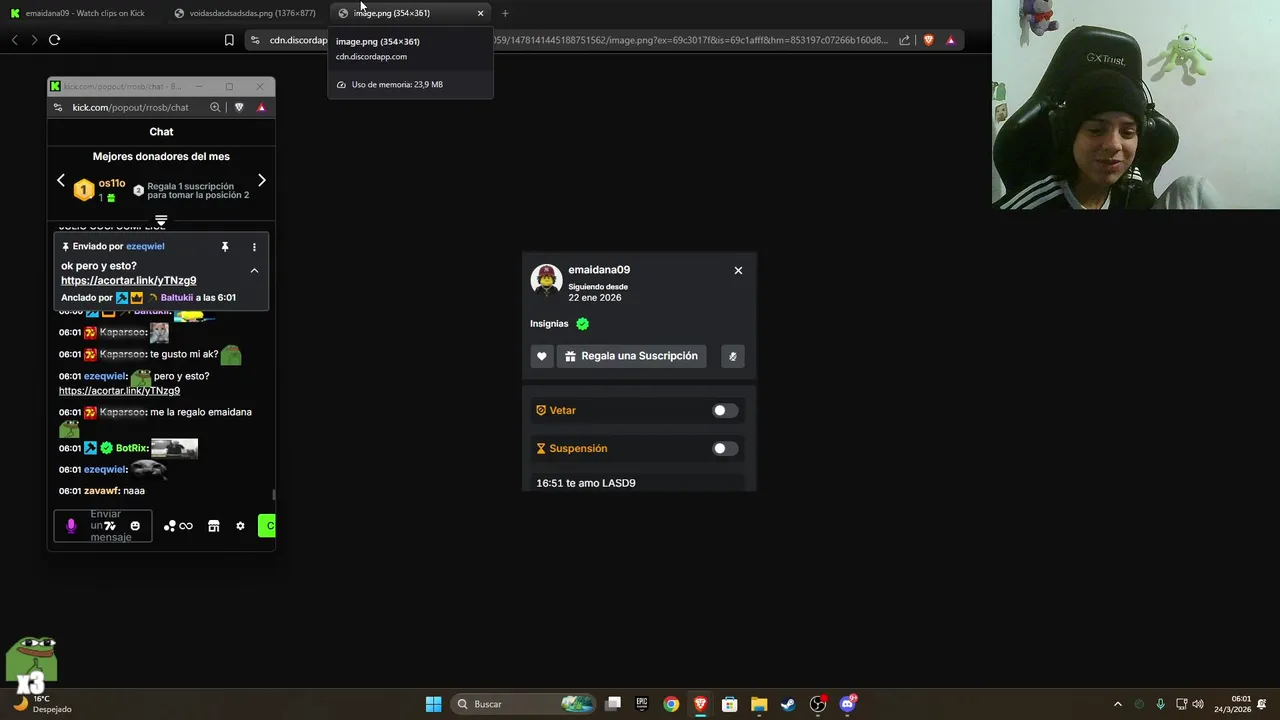Image resolution: width=1280 pixels, height=720 pixels.
Task: Bookmark this page with the bookmark icon
Action: point(229,40)
